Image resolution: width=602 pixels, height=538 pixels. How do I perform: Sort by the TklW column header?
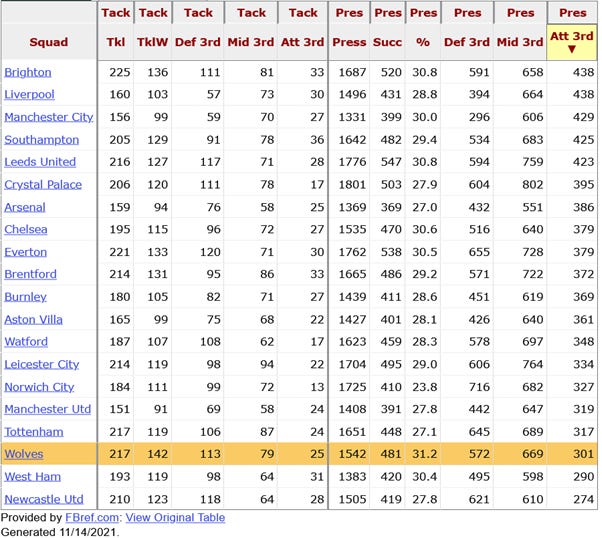[152, 42]
